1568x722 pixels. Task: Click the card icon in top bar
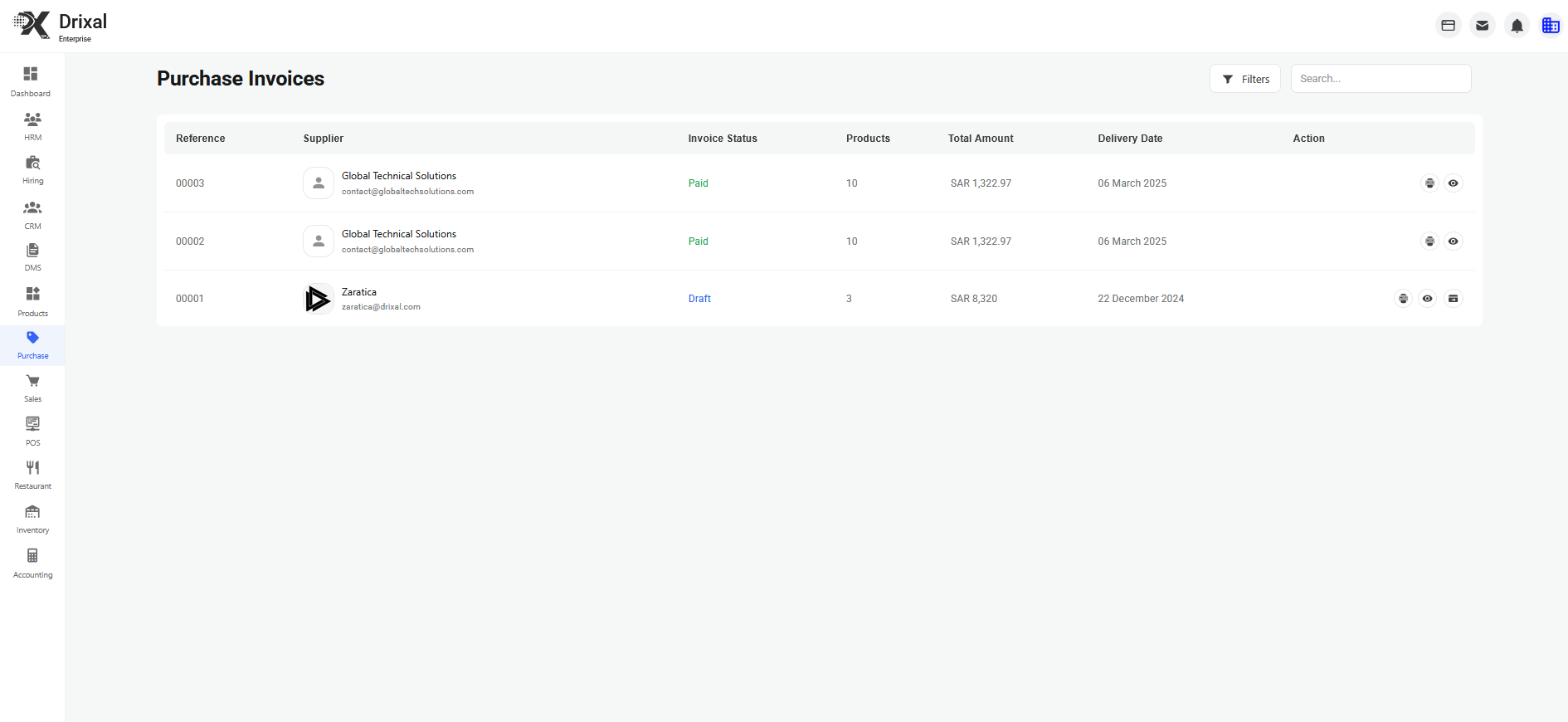coord(1449,26)
